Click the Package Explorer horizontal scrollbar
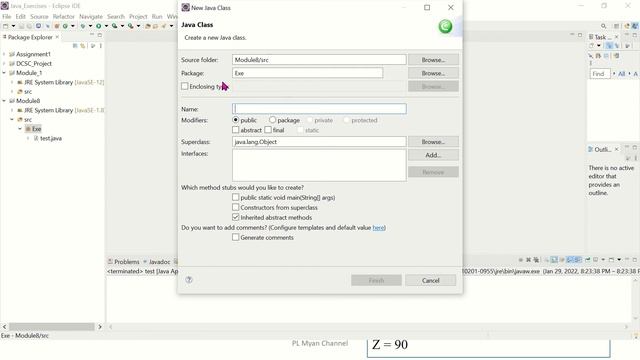Viewport: 640px width, 360px height. coord(52,327)
